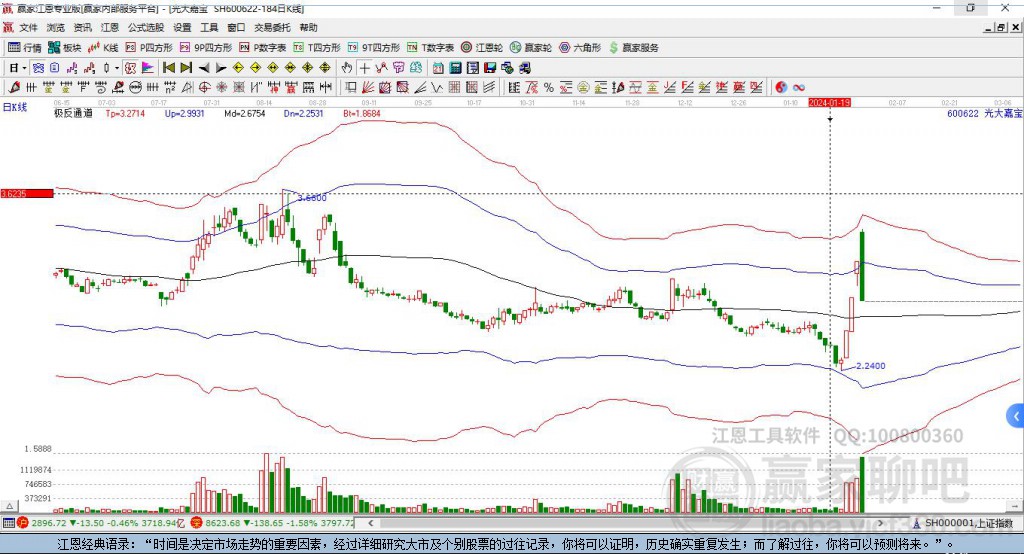Viewport: 1024px width, 554px height.
Task: Click the blue infinity loop icon
Action: 799,88
